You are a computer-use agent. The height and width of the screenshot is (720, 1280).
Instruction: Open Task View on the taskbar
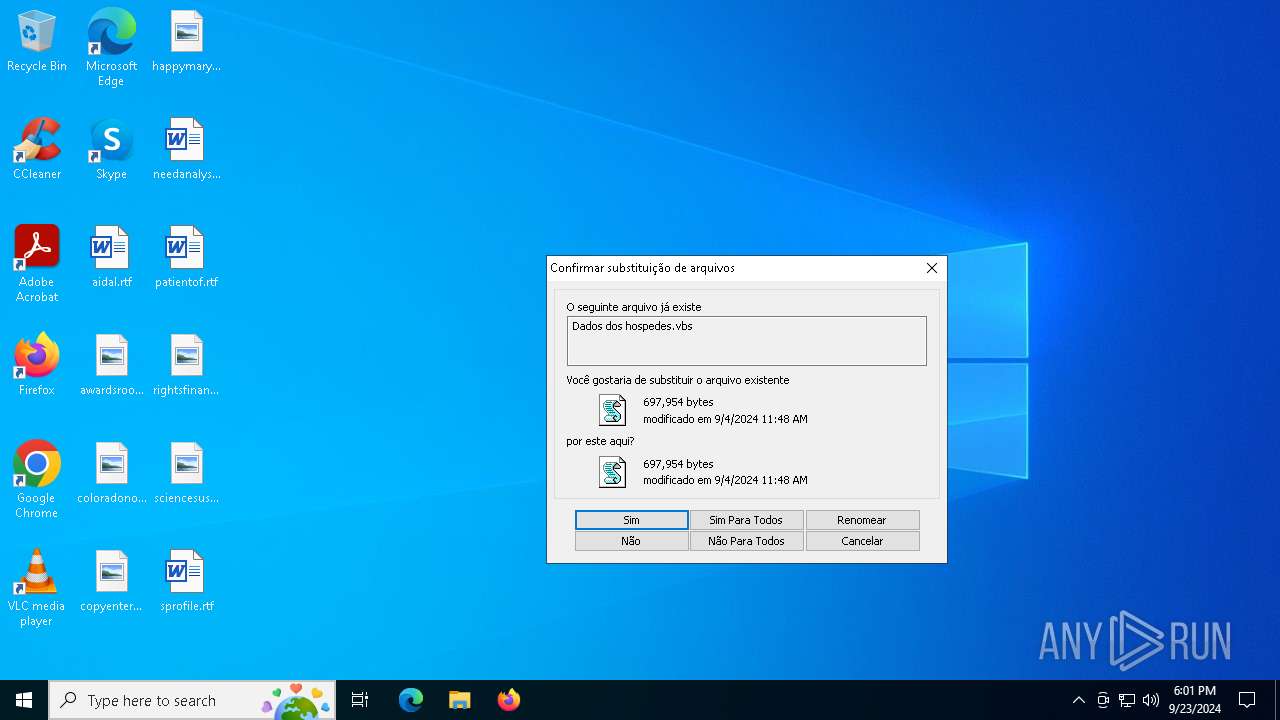360,700
